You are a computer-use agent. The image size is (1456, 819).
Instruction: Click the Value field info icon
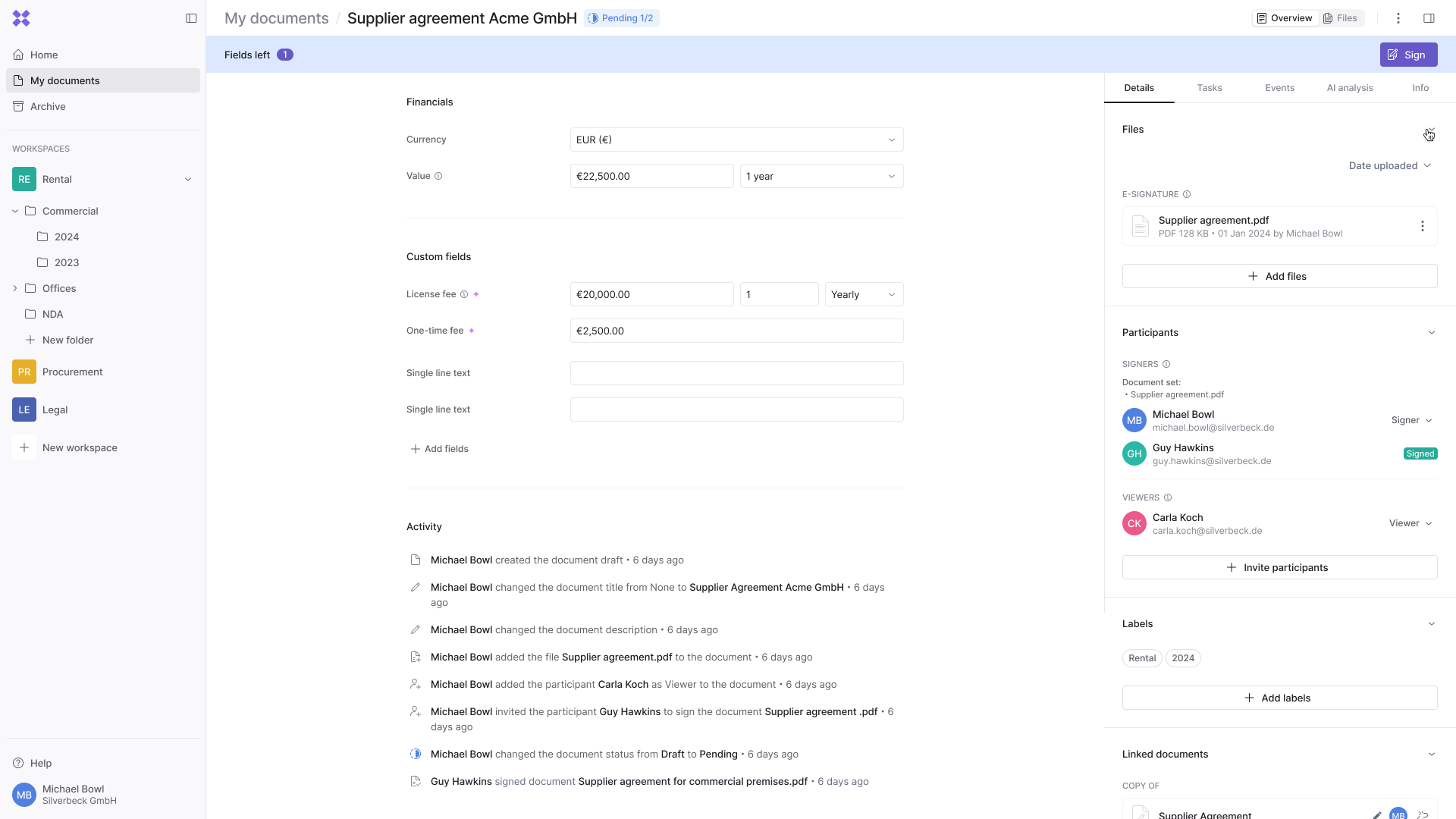tap(438, 176)
